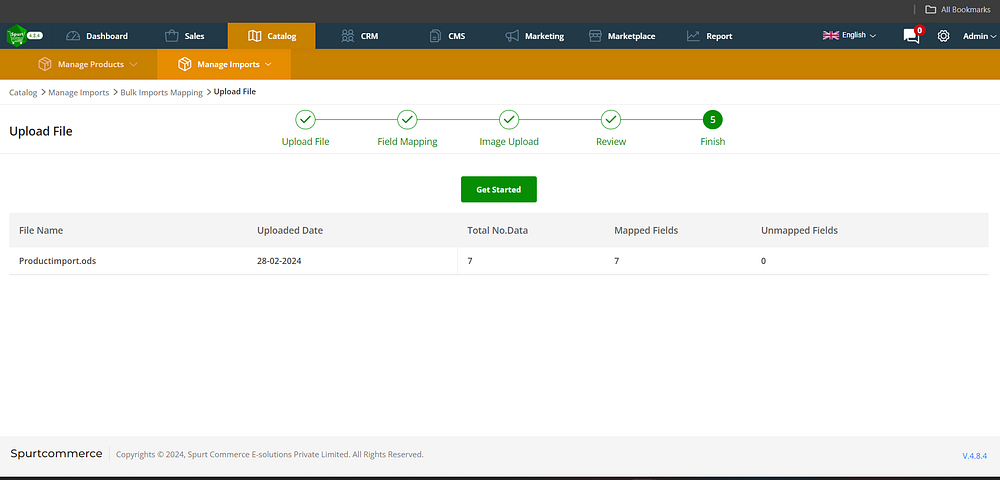Expand the Manage Products chevron
Viewport: 1000px width, 480px height.
click(x=133, y=64)
